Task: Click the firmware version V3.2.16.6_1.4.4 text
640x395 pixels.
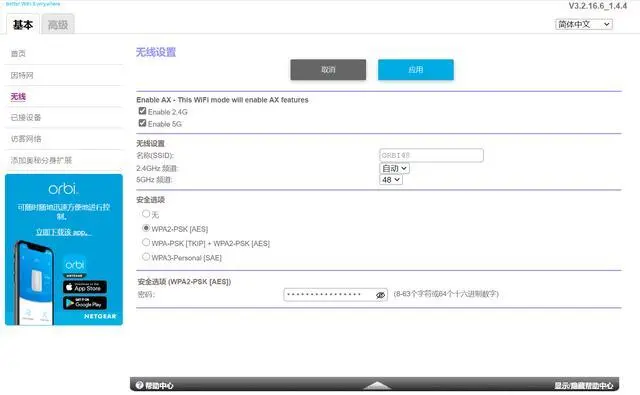Action: (x=598, y=6)
